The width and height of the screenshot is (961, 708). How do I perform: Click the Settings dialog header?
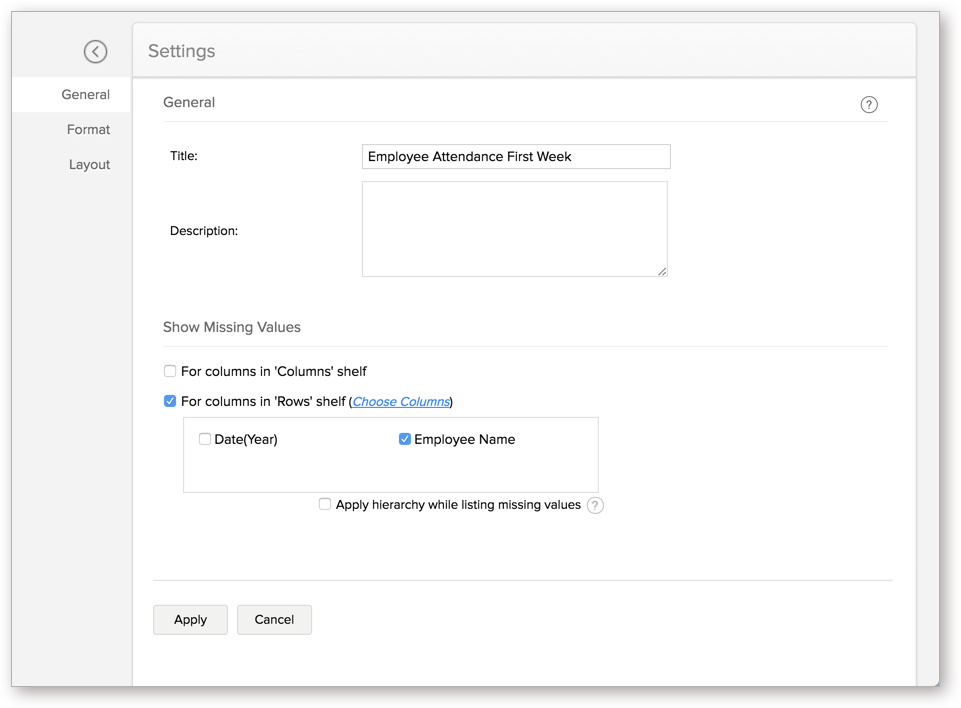(x=181, y=50)
